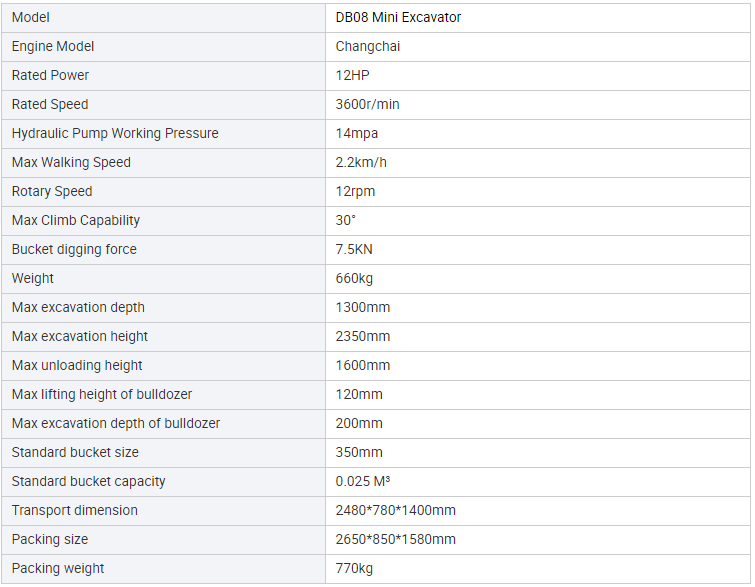Select 'Max lifting height of bulldozer' label

coord(102,395)
